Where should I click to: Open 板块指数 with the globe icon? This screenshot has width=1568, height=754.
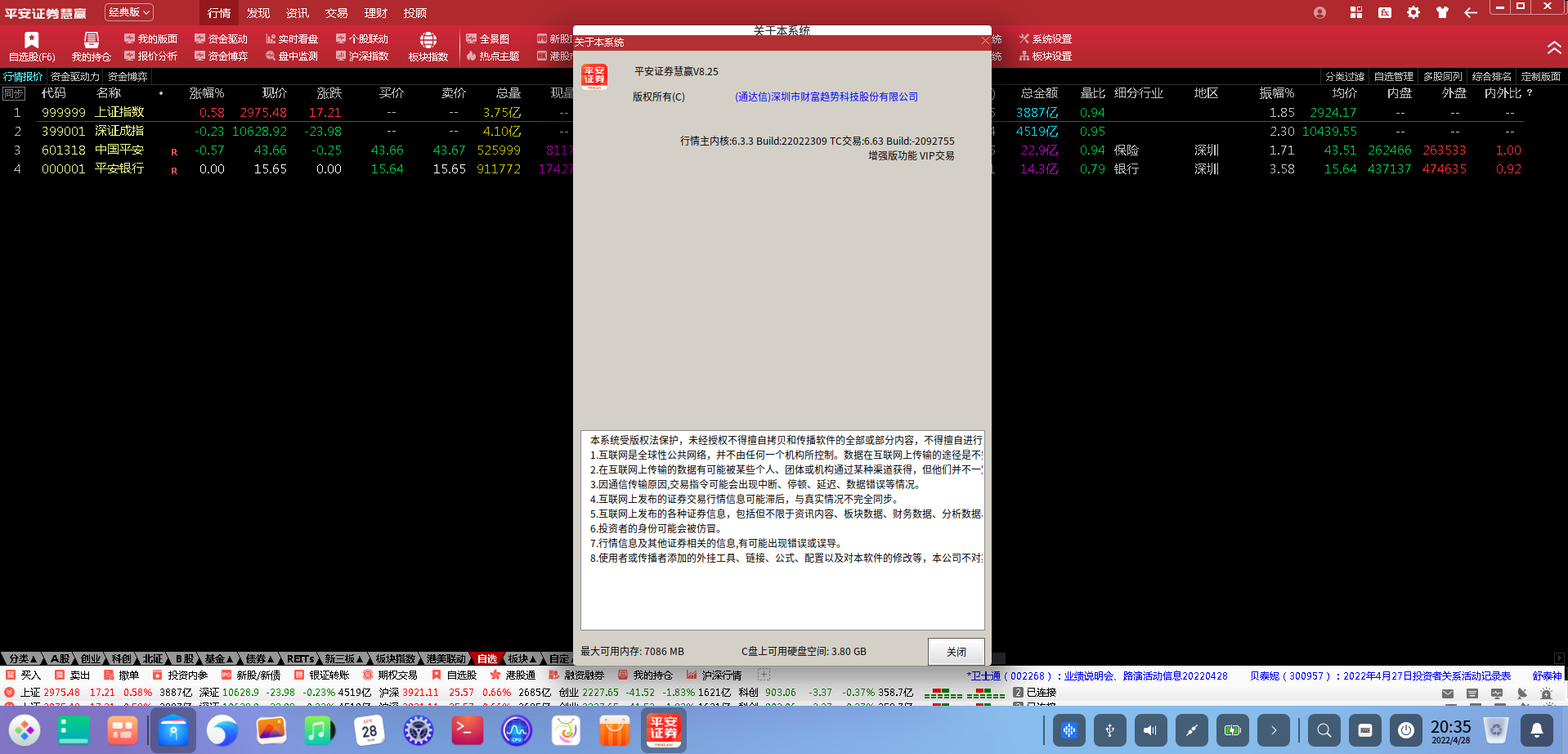tap(428, 47)
